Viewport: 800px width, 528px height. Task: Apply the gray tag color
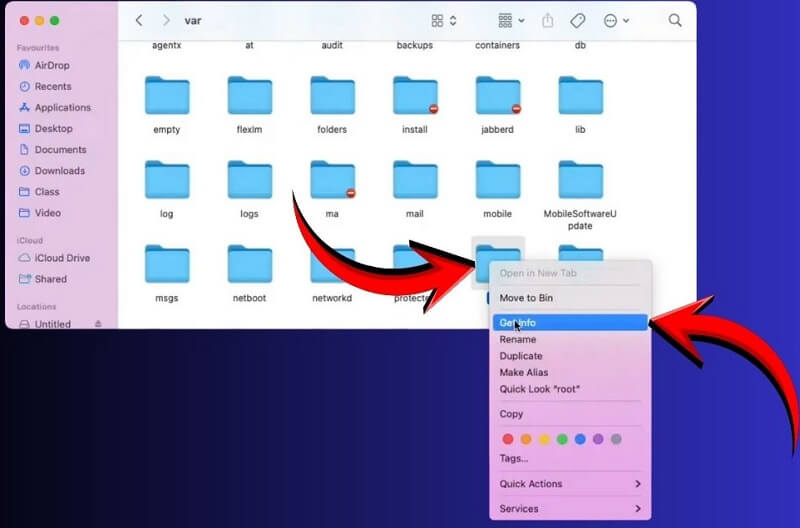pos(616,439)
